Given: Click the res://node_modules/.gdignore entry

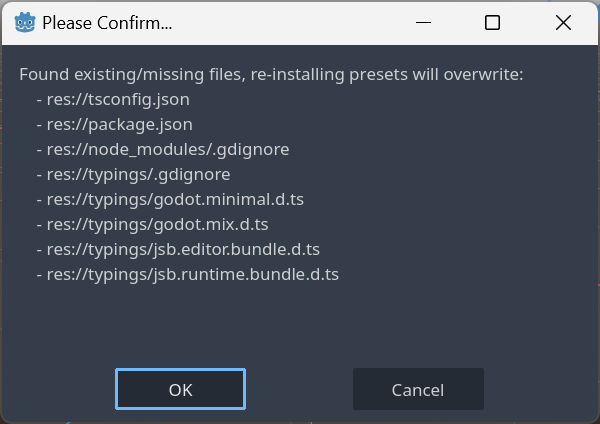Looking at the screenshot, I should click(163, 149).
